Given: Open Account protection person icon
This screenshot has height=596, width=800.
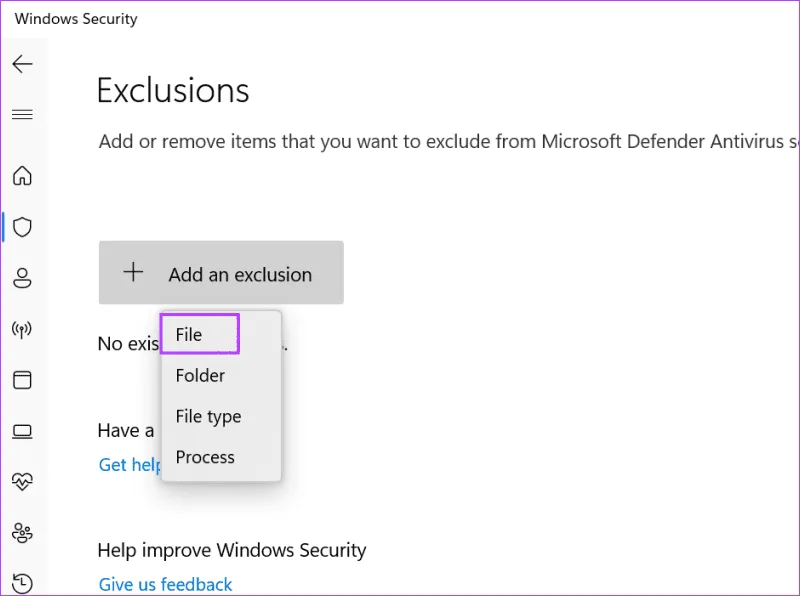Looking at the screenshot, I should pos(22,278).
